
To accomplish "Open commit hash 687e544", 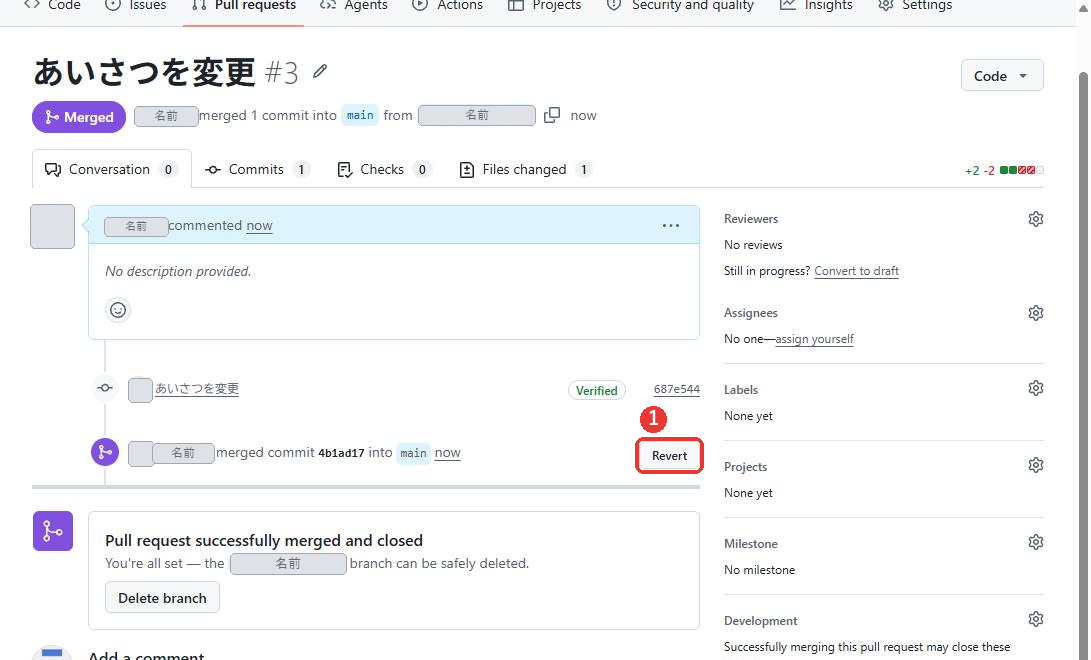I will click(676, 389).
